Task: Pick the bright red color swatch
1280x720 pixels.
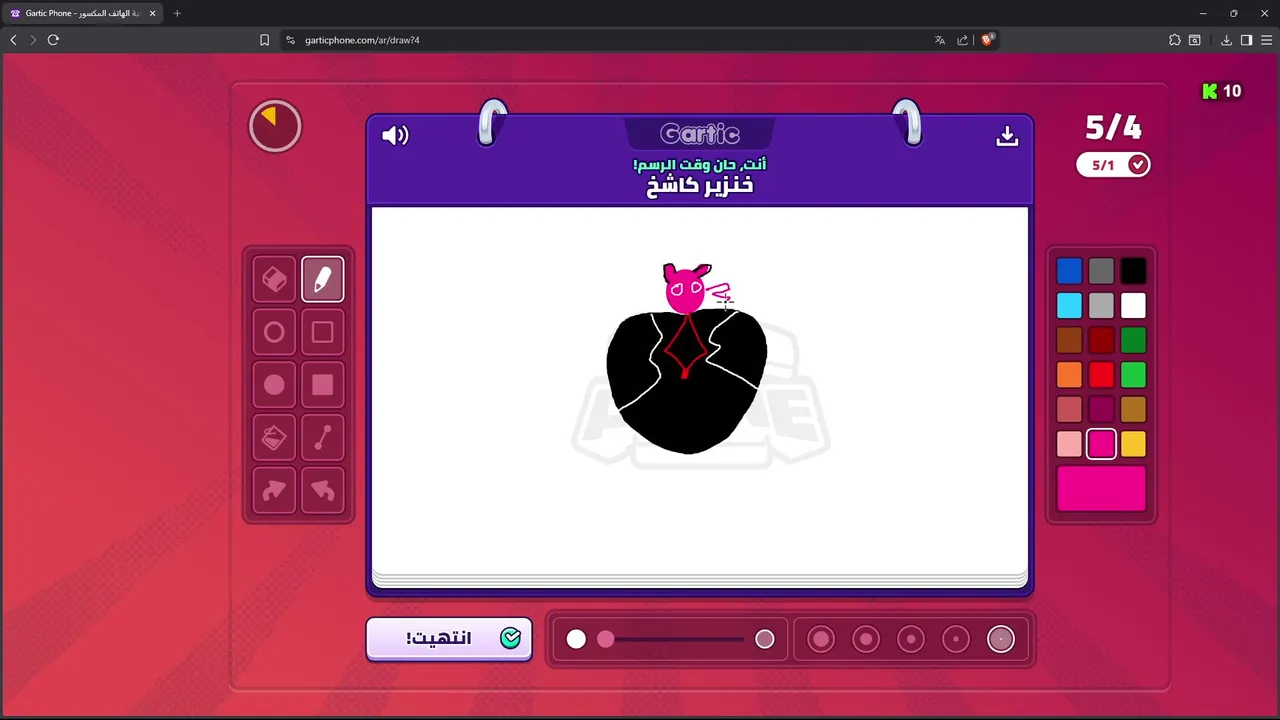Action: [1101, 375]
